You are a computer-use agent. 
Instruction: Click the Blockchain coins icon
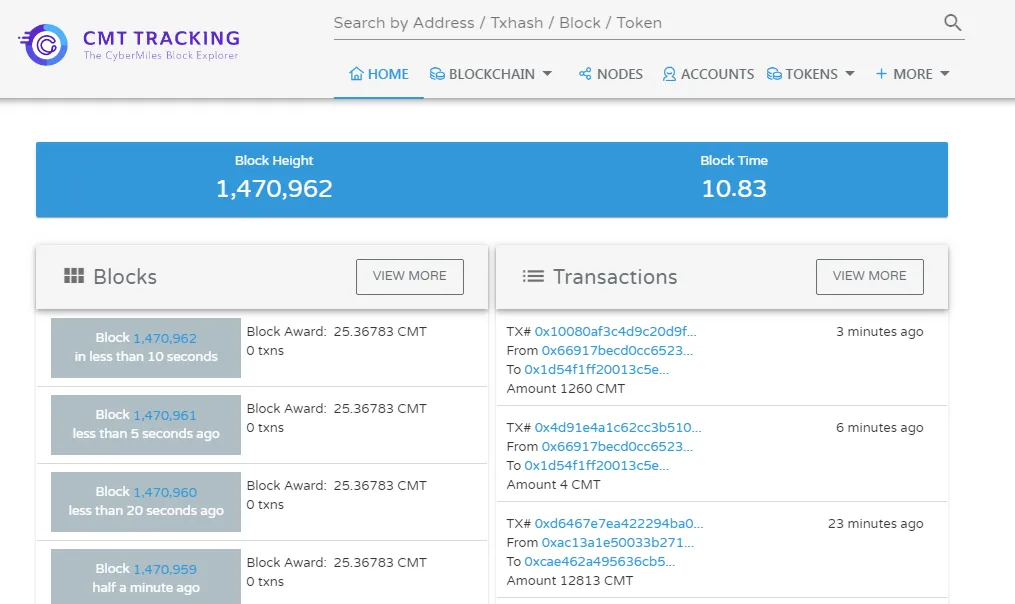click(x=437, y=74)
